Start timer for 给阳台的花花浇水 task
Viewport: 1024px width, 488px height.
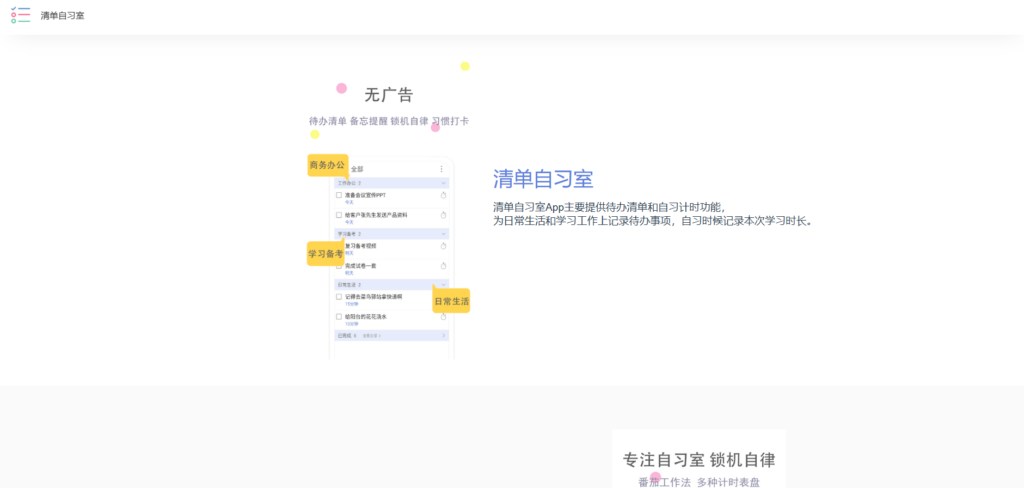pos(443,318)
